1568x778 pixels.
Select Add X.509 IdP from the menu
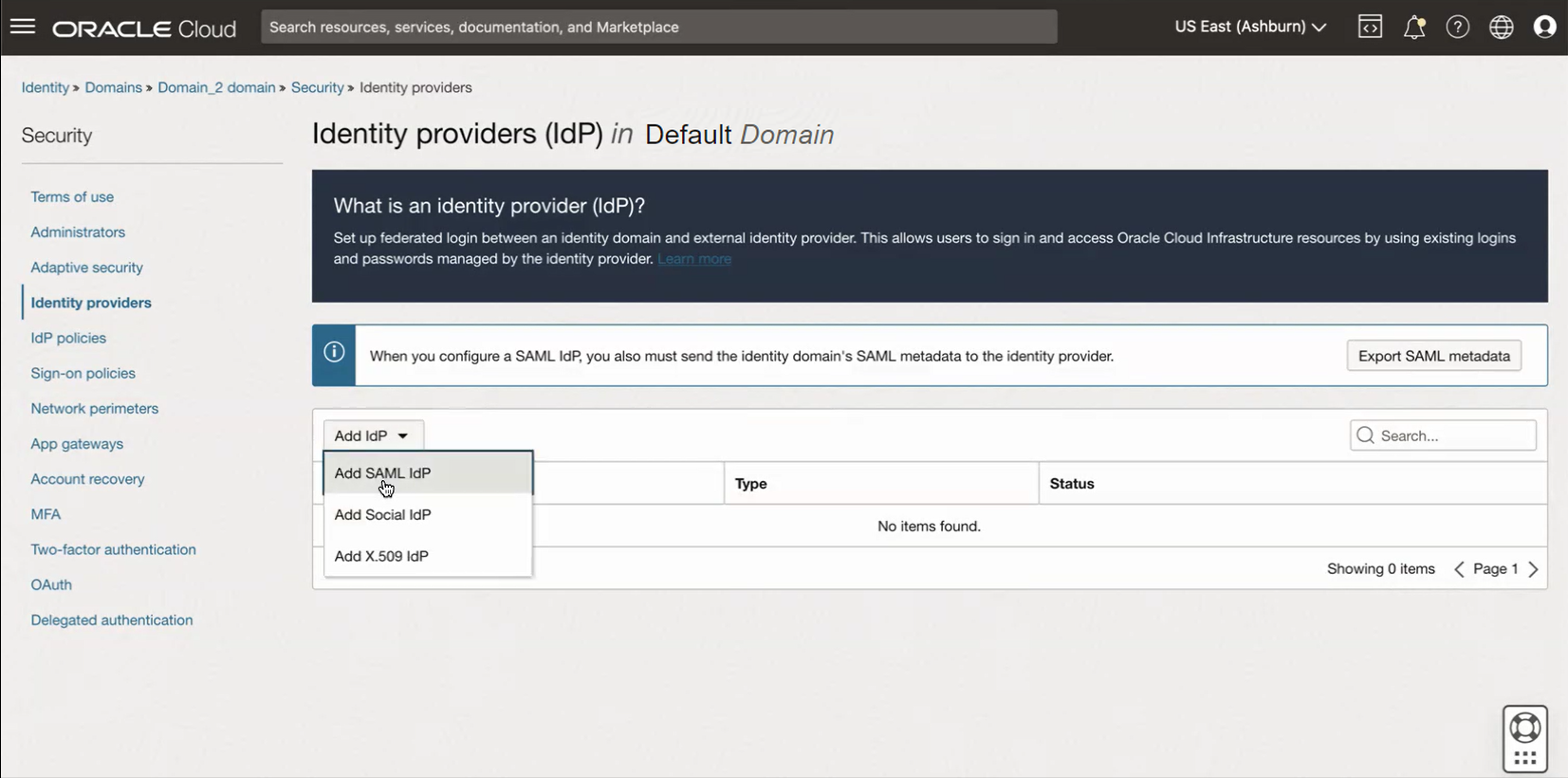click(x=428, y=556)
